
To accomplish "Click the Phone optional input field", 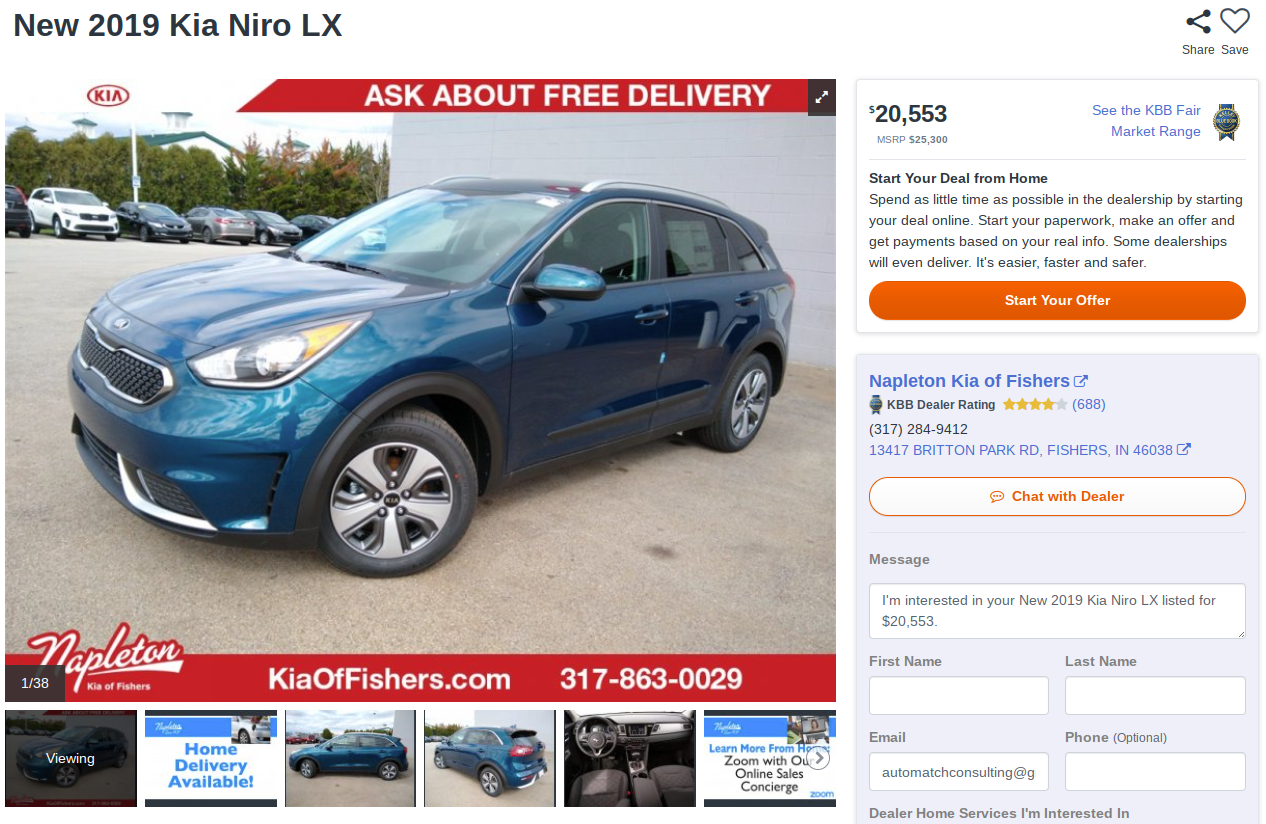I will (1155, 772).
